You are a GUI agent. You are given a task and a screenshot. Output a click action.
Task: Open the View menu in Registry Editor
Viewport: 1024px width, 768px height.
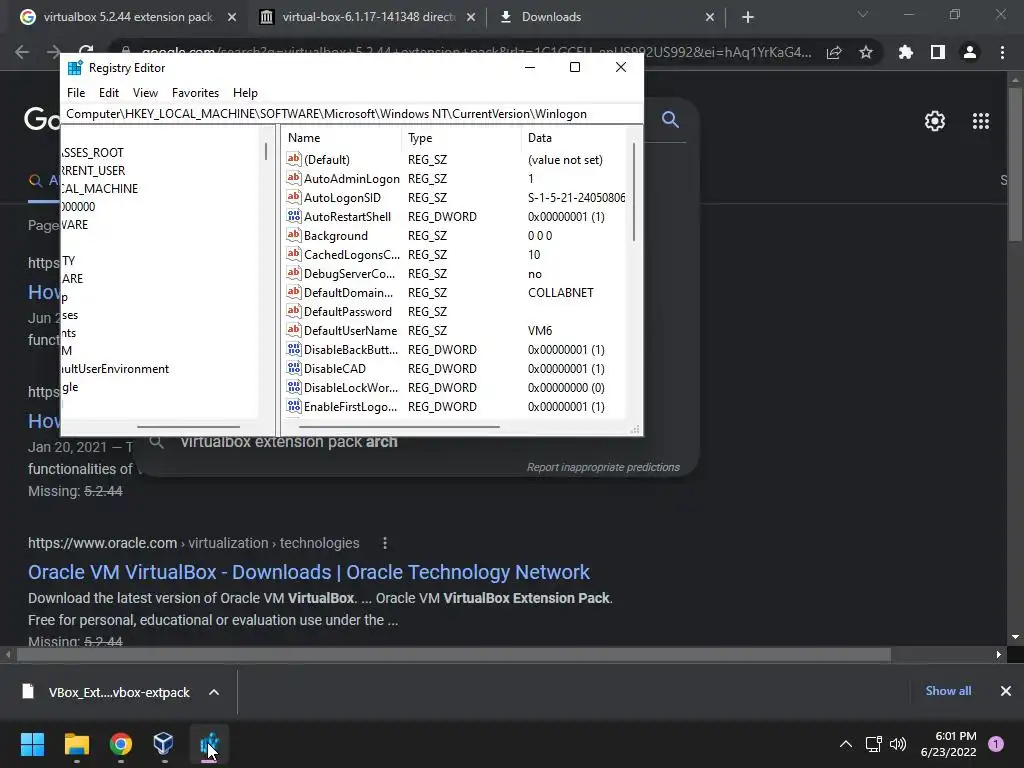pos(145,93)
